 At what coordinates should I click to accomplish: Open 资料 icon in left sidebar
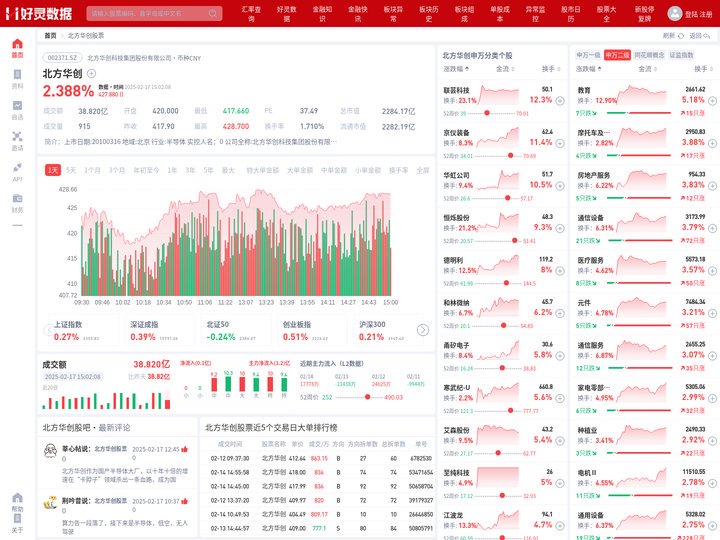click(x=17, y=74)
